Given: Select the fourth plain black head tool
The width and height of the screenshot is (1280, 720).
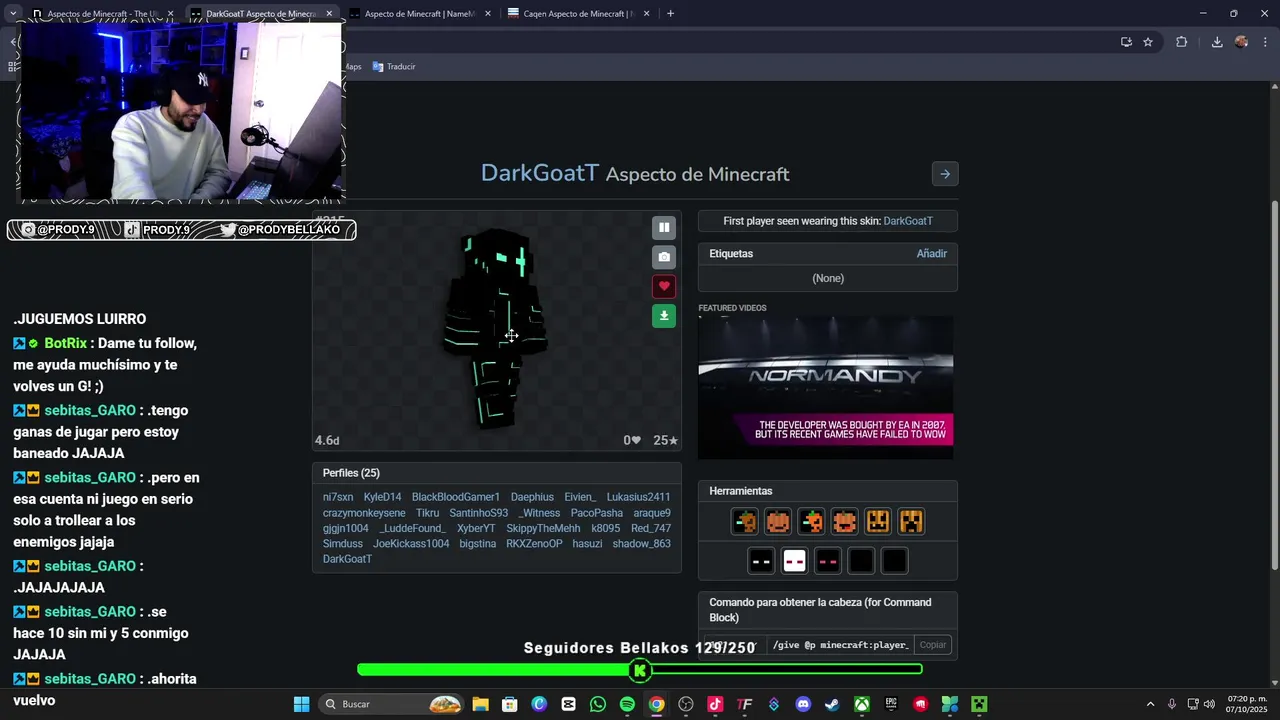Looking at the screenshot, I should 861,561.
